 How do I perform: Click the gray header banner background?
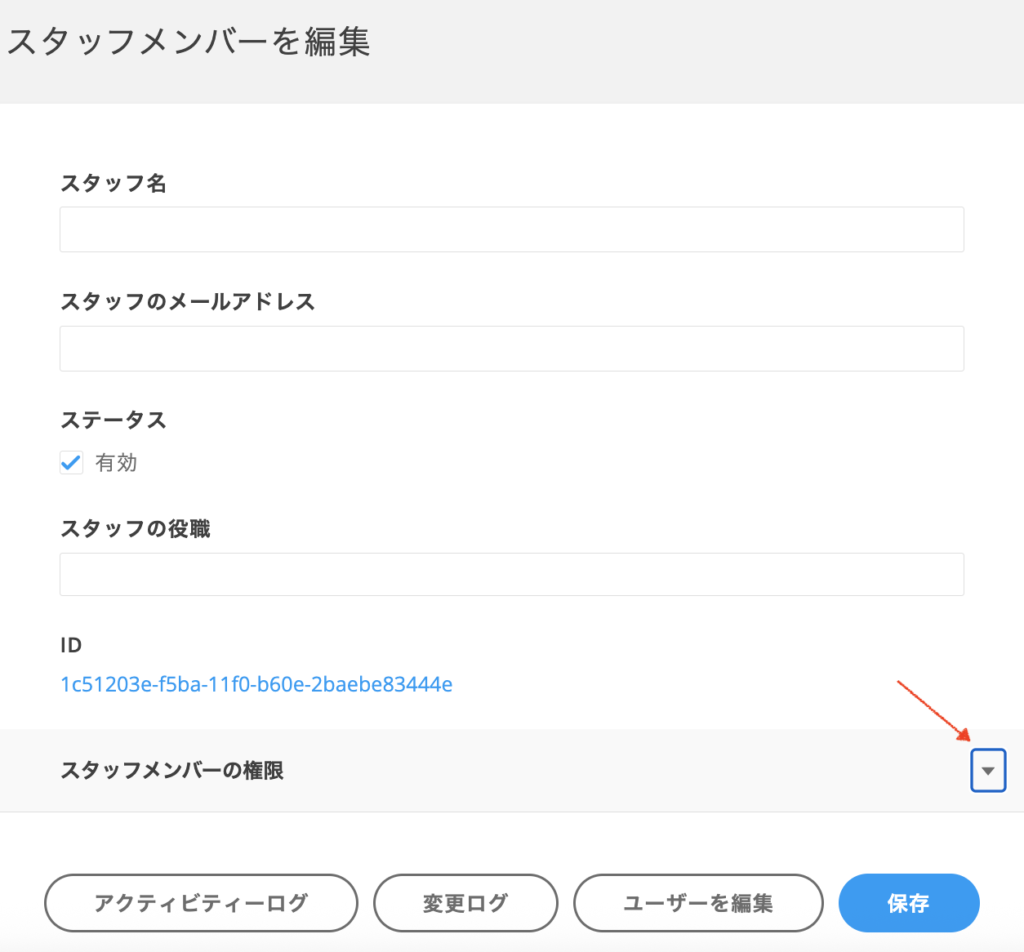700,50
